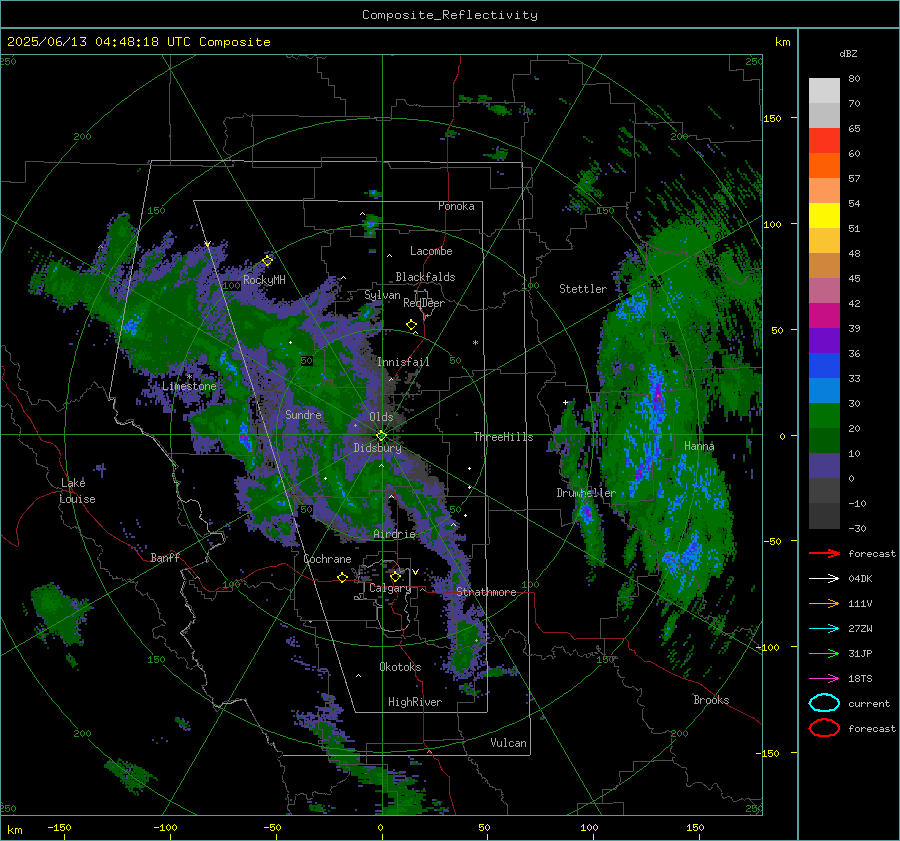Viewport: 900px width, 841px height.
Task: Click the Lacombe city label
Action: point(431,251)
